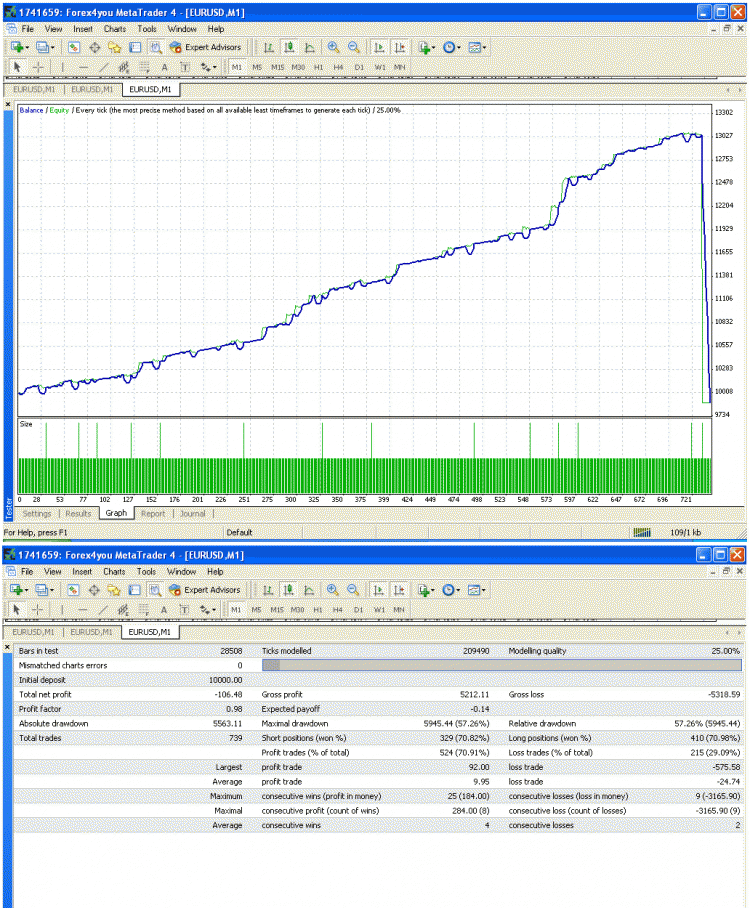Click Expert Advisors button in upper window

coord(206,47)
